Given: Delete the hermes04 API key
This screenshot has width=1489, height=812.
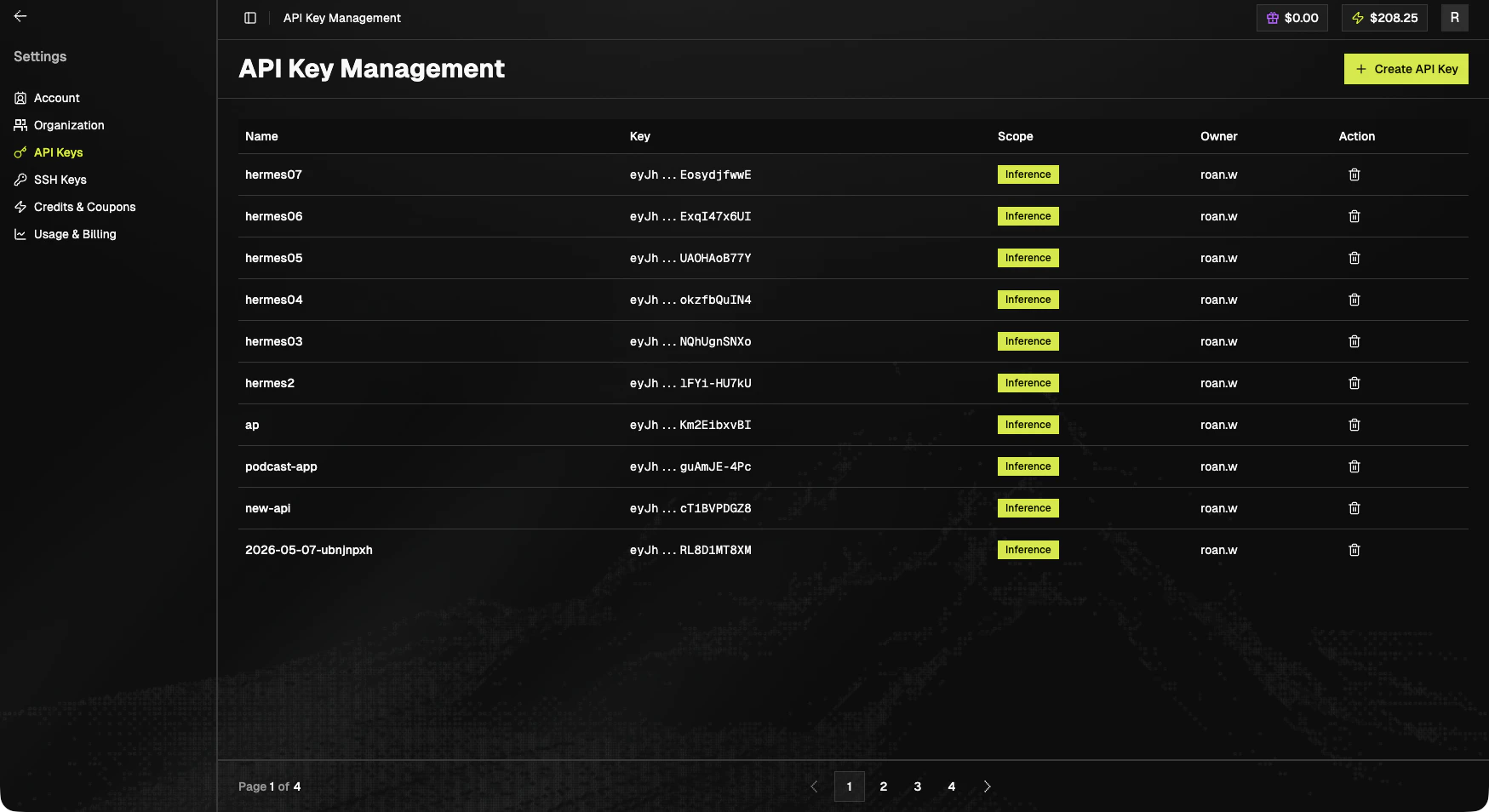Looking at the screenshot, I should [1354, 300].
